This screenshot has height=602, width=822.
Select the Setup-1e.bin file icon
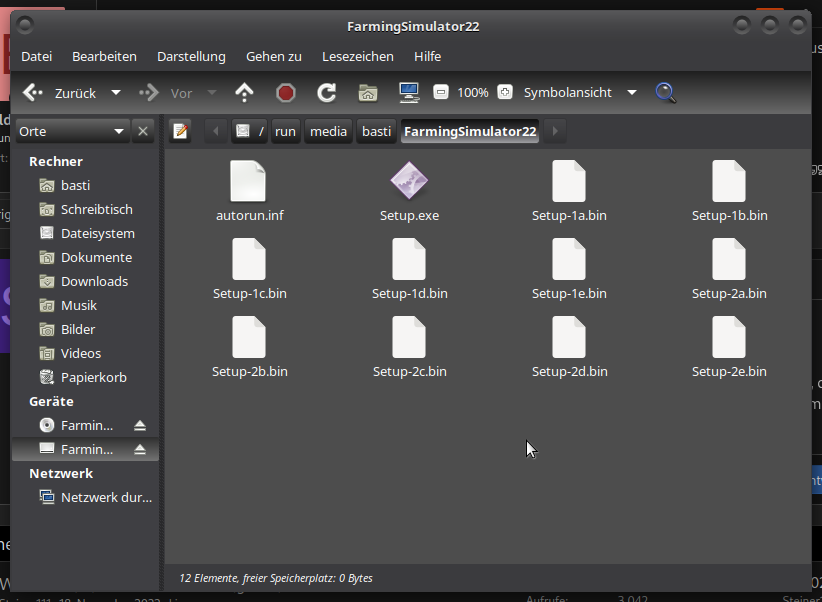tap(569, 260)
